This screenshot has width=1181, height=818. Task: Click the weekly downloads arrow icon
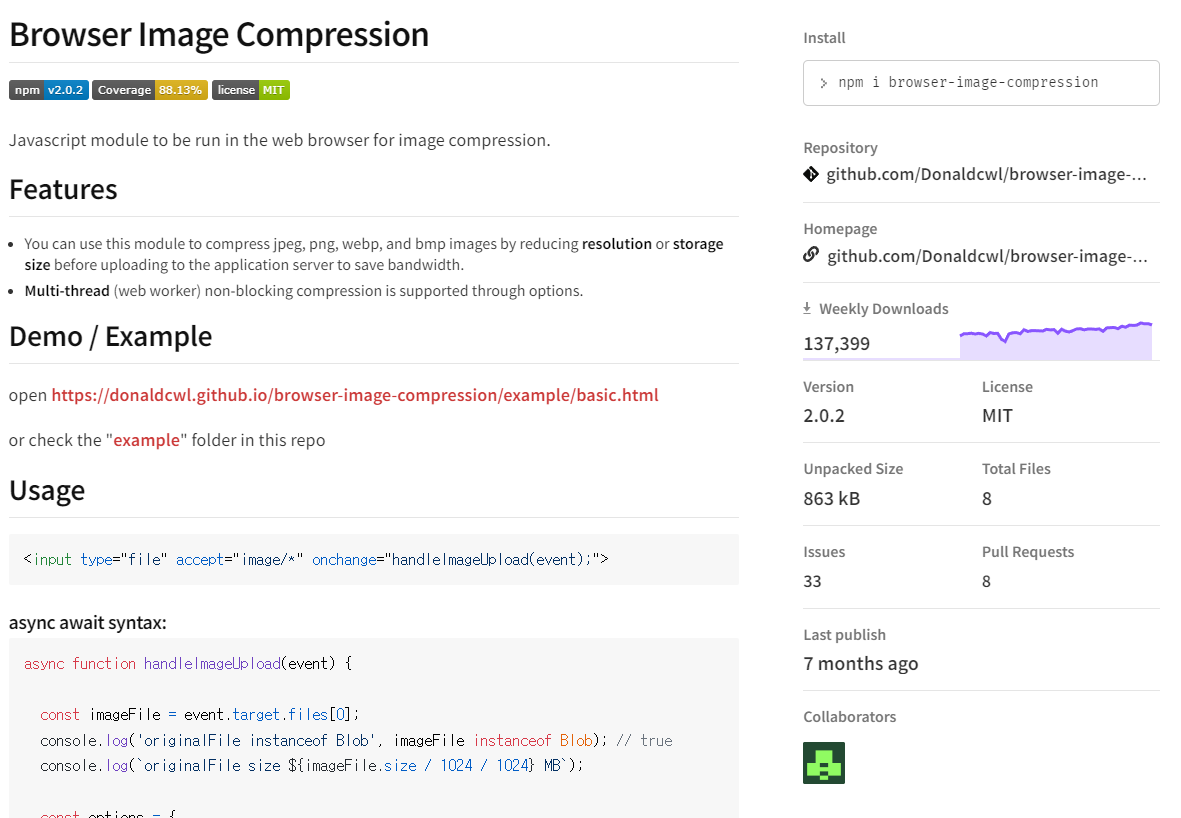coord(807,308)
